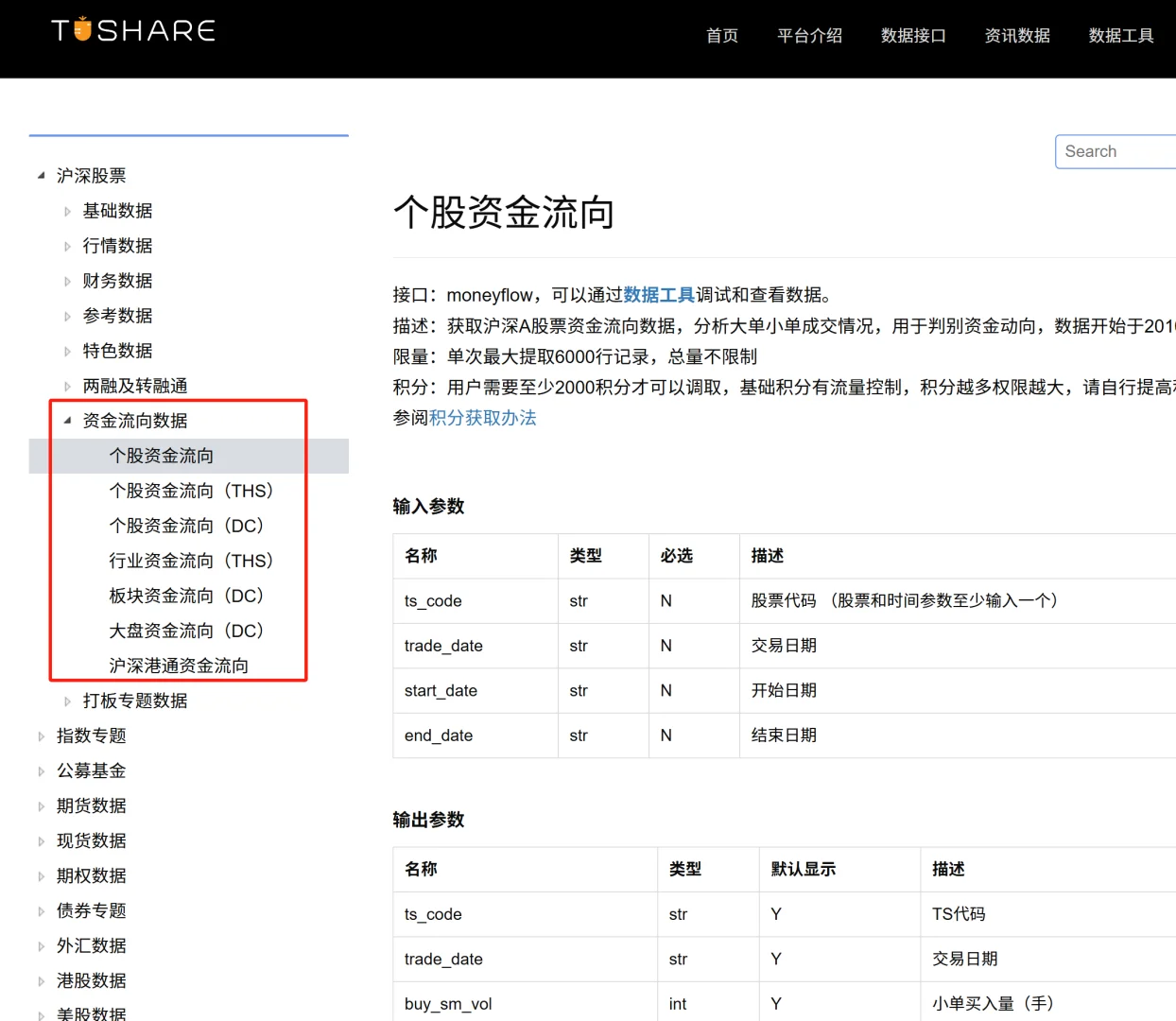1176x1021 pixels.
Task: Open the 积分获取办法 link
Action: point(482,417)
